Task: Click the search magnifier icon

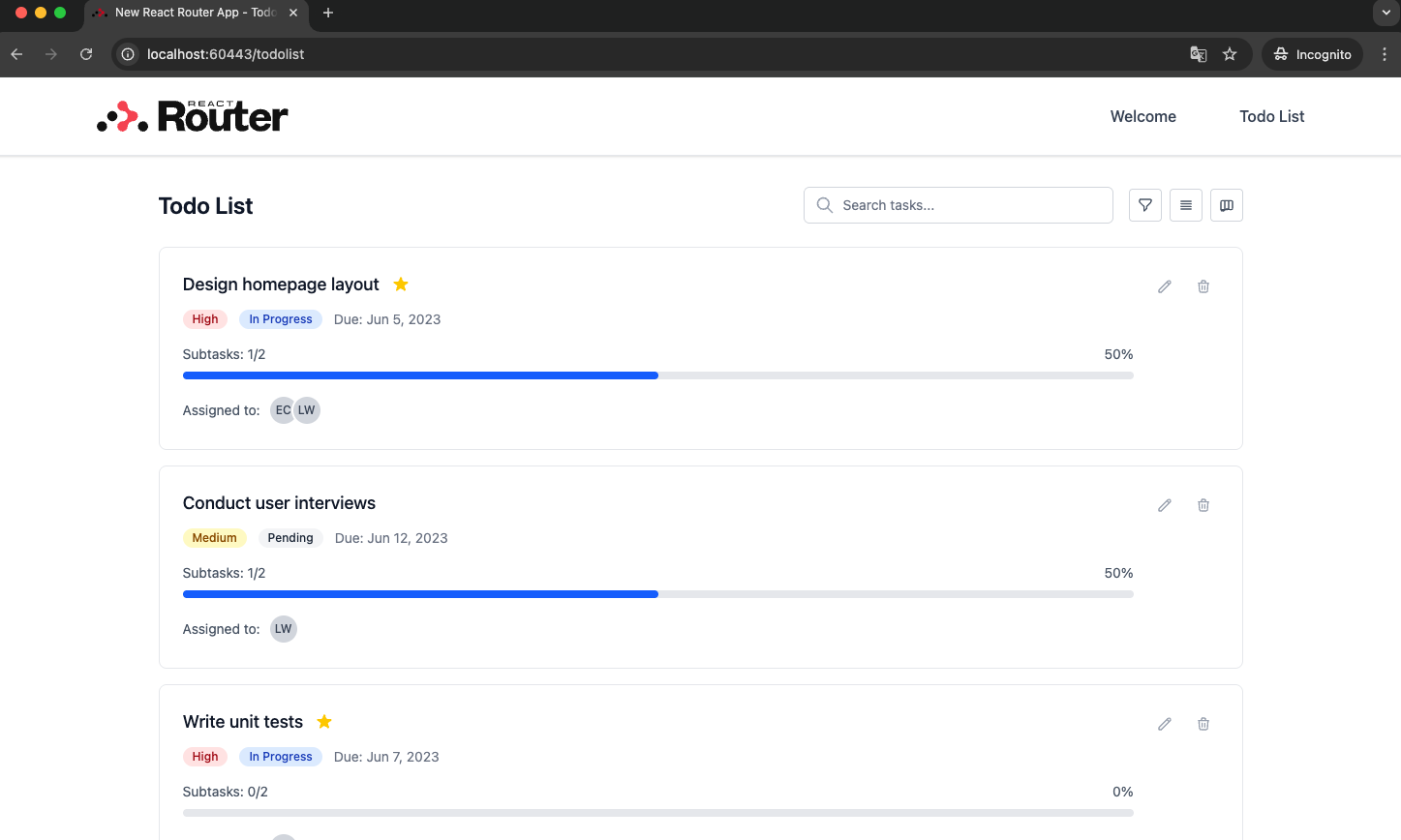Action: [825, 205]
